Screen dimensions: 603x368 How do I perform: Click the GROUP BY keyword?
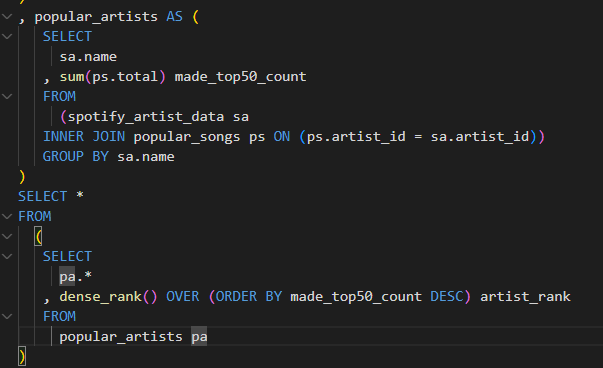(x=76, y=157)
